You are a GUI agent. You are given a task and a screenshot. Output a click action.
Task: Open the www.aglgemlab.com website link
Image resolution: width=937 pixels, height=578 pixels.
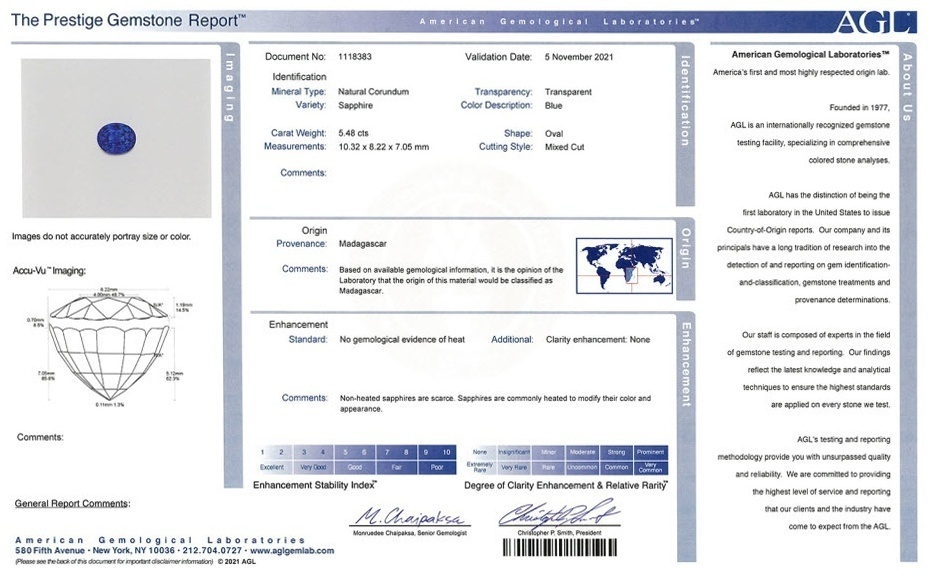point(294,551)
